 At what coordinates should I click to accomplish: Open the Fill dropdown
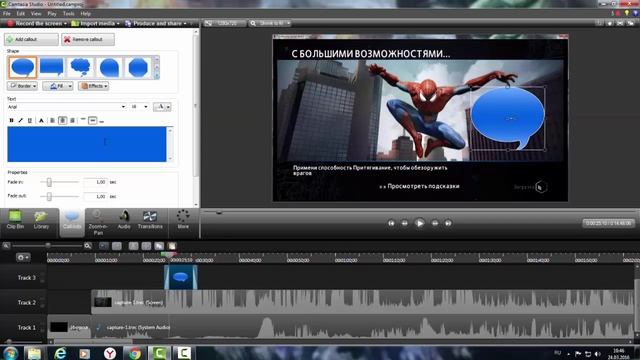tap(58, 86)
